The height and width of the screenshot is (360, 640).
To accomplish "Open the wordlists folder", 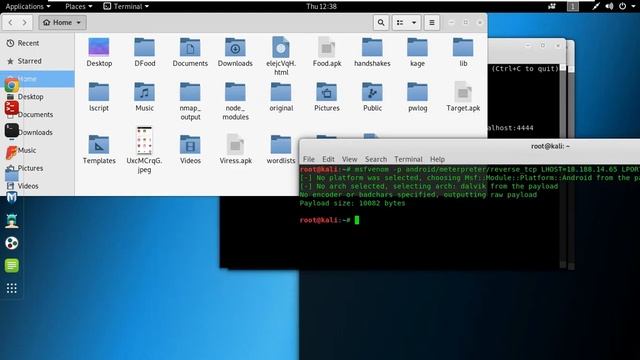I will [281, 150].
